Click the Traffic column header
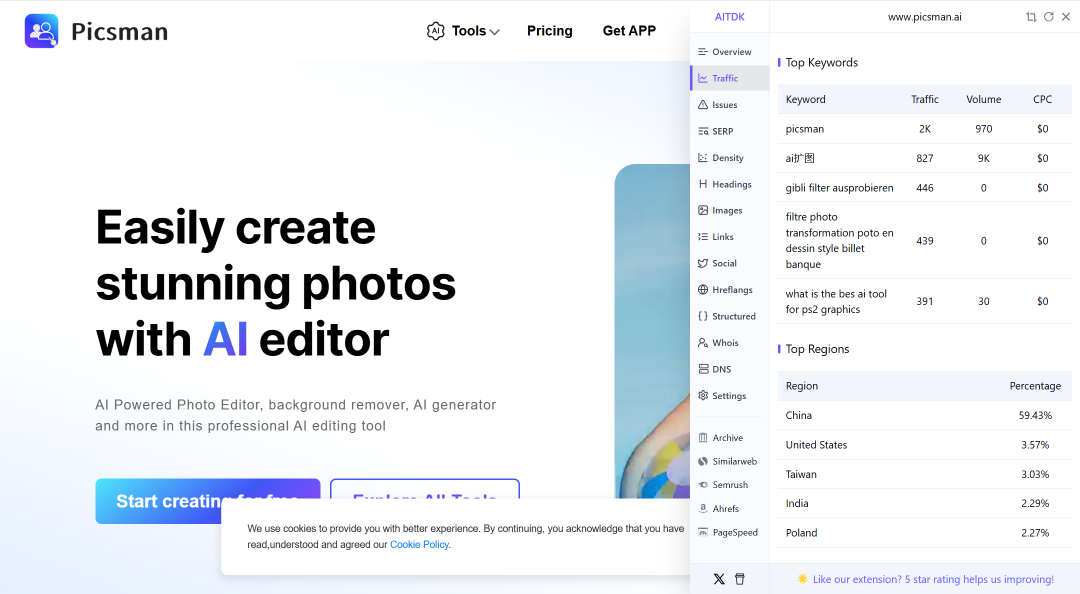Image resolution: width=1080 pixels, height=594 pixels. pyautogui.click(x=924, y=99)
